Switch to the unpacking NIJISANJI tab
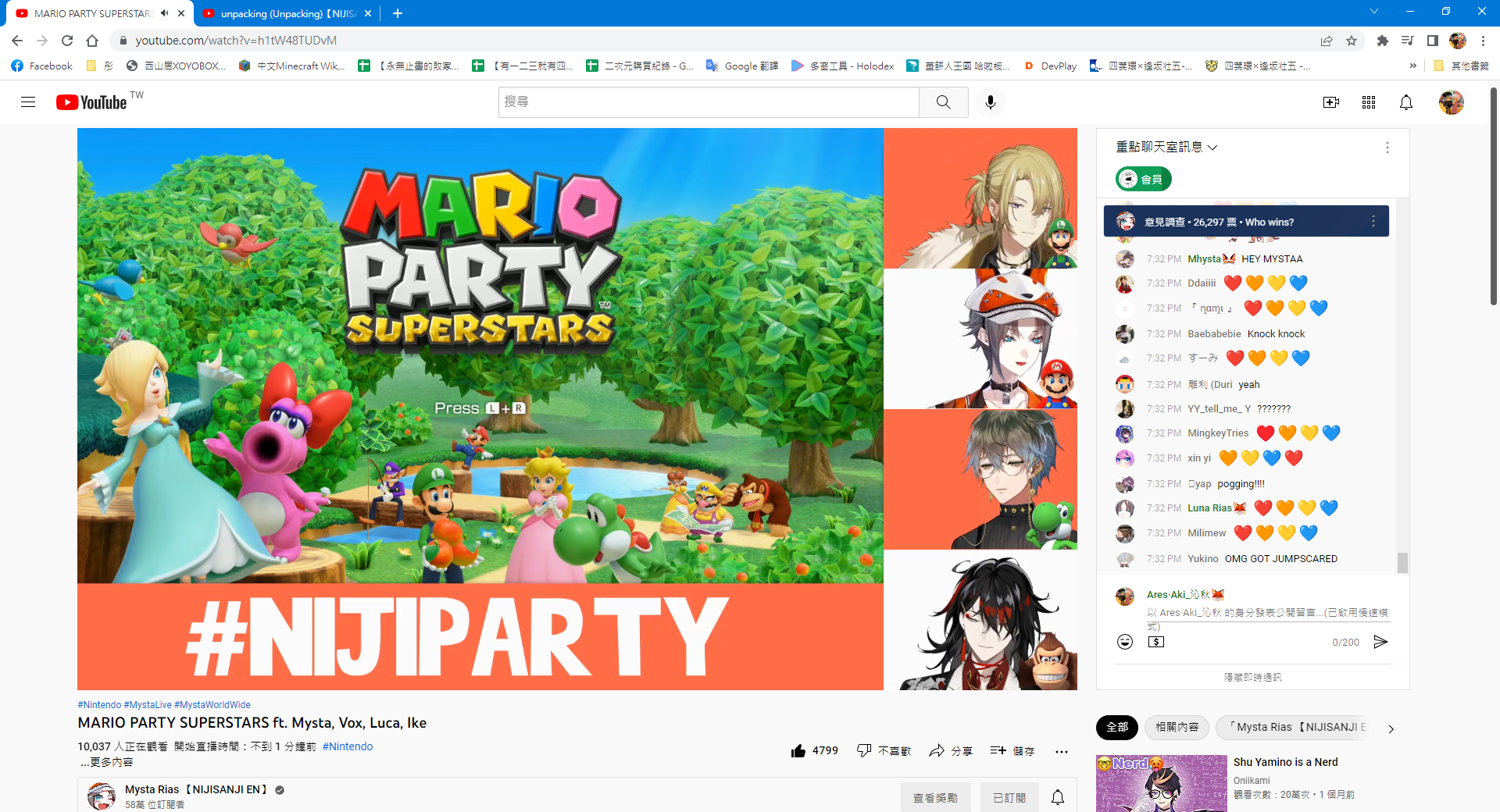Image resolution: width=1500 pixels, height=812 pixels. 287,13
